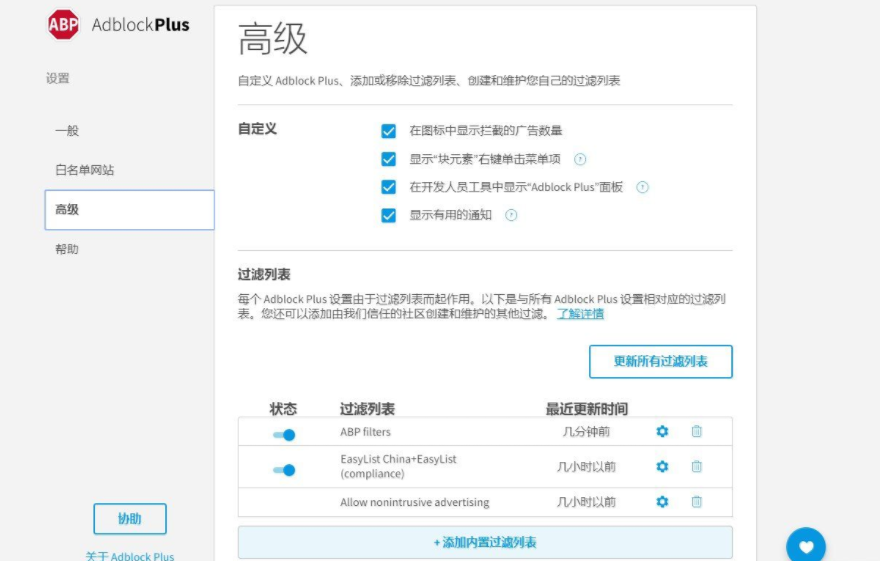Disable the ABP filters toggle
This screenshot has height=561, width=880.
point(284,435)
